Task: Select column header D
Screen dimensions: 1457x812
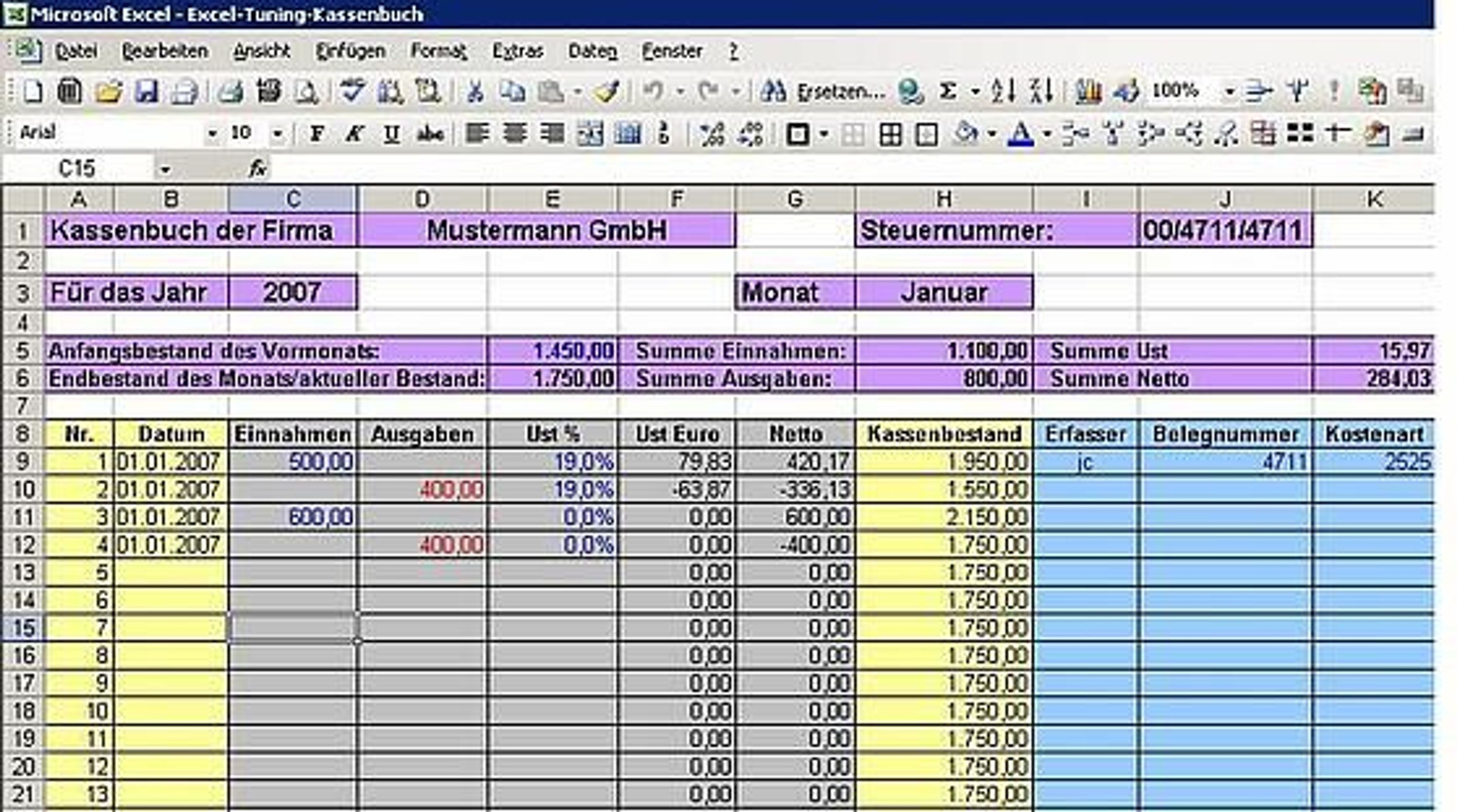Action: (422, 199)
